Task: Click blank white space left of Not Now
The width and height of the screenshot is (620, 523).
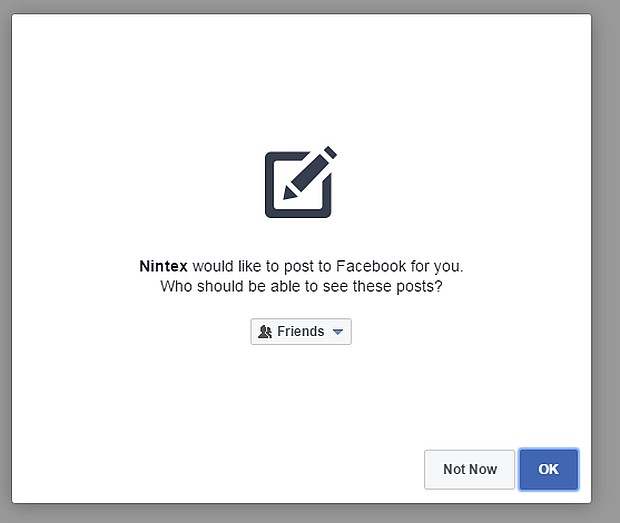Action: pos(250,469)
